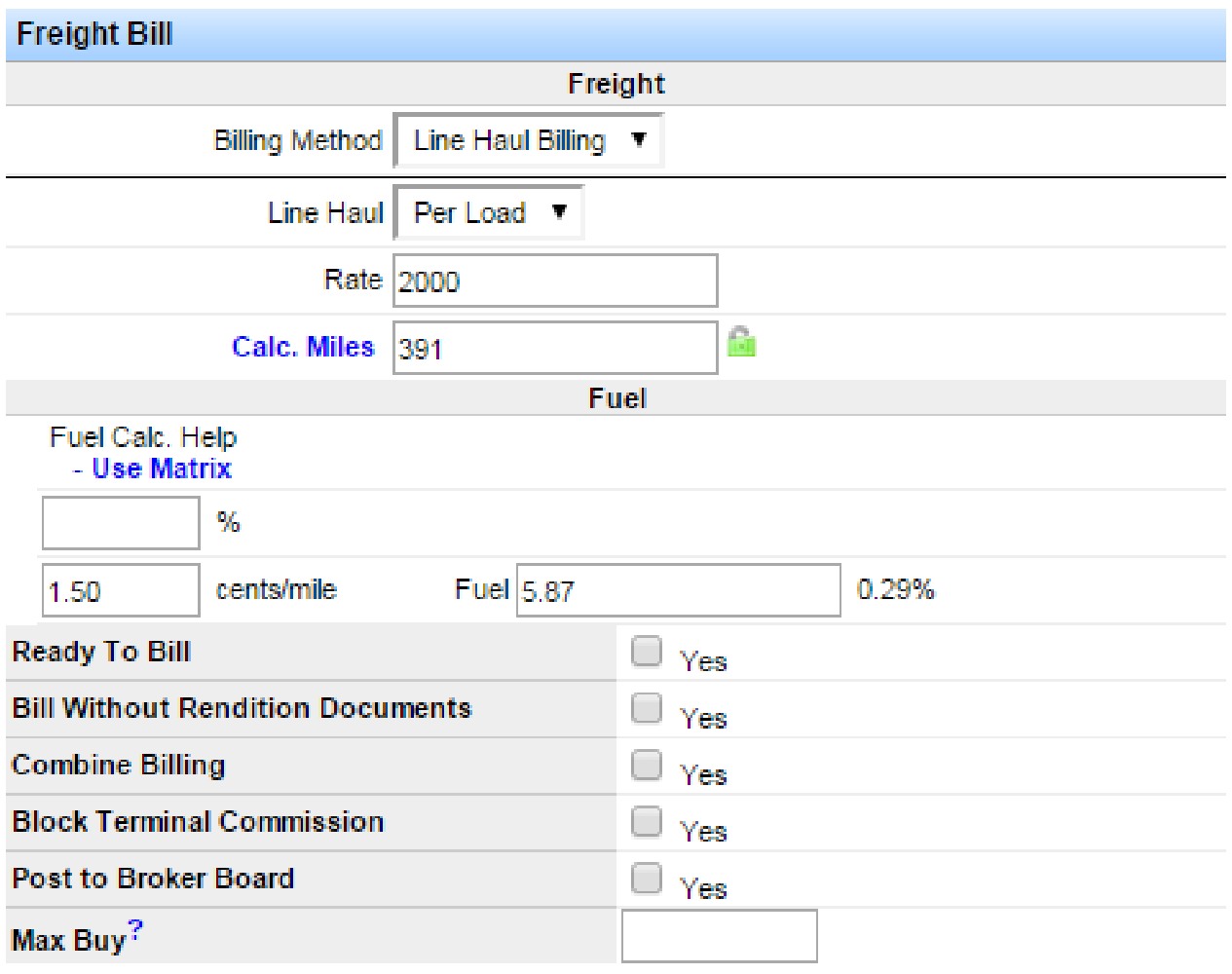Click the green lock icon beside Calc. Miles
The width and height of the screenshot is (1232, 974).
click(741, 342)
